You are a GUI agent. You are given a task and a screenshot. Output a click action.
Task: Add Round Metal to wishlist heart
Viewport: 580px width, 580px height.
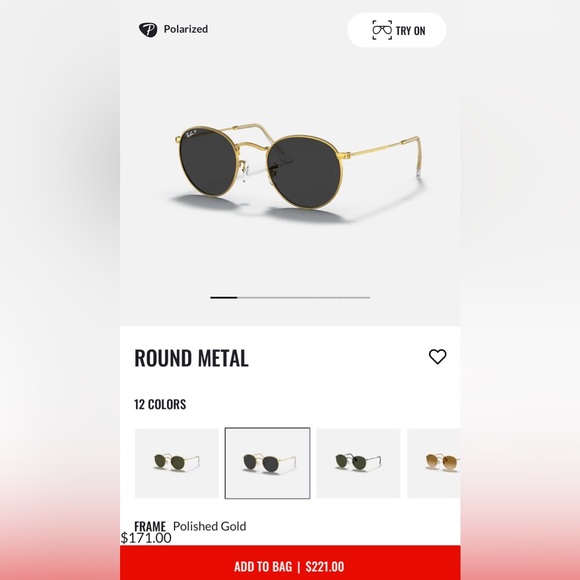(437, 357)
